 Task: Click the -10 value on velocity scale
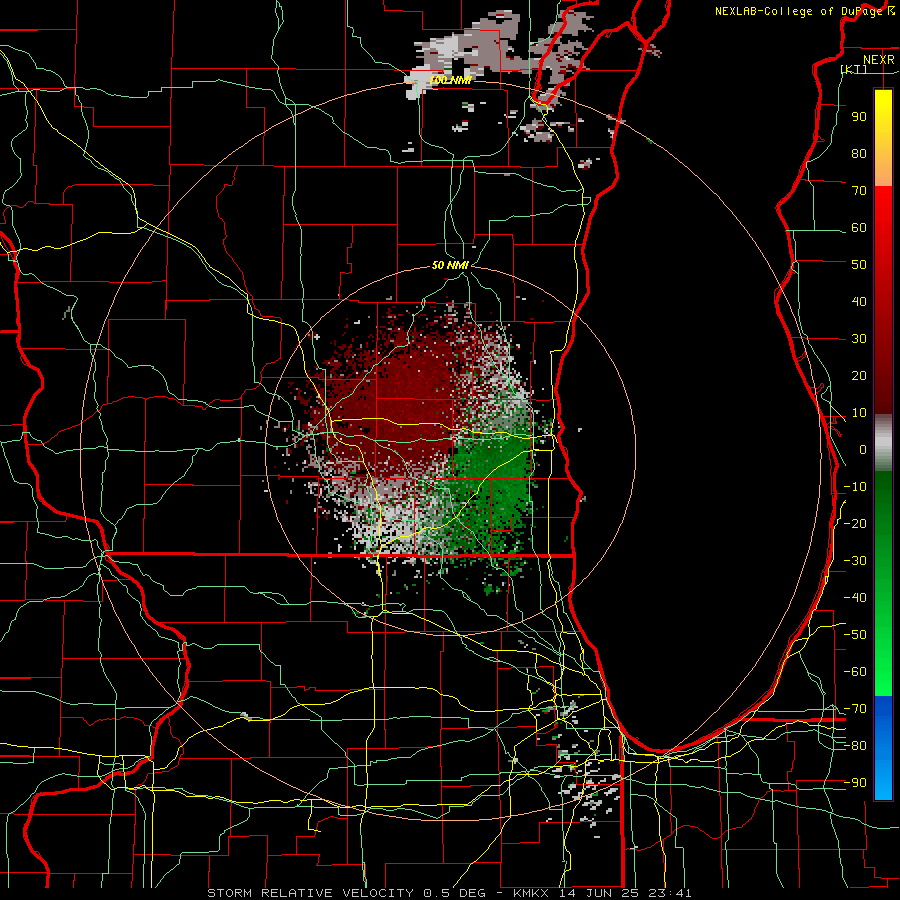click(x=855, y=487)
